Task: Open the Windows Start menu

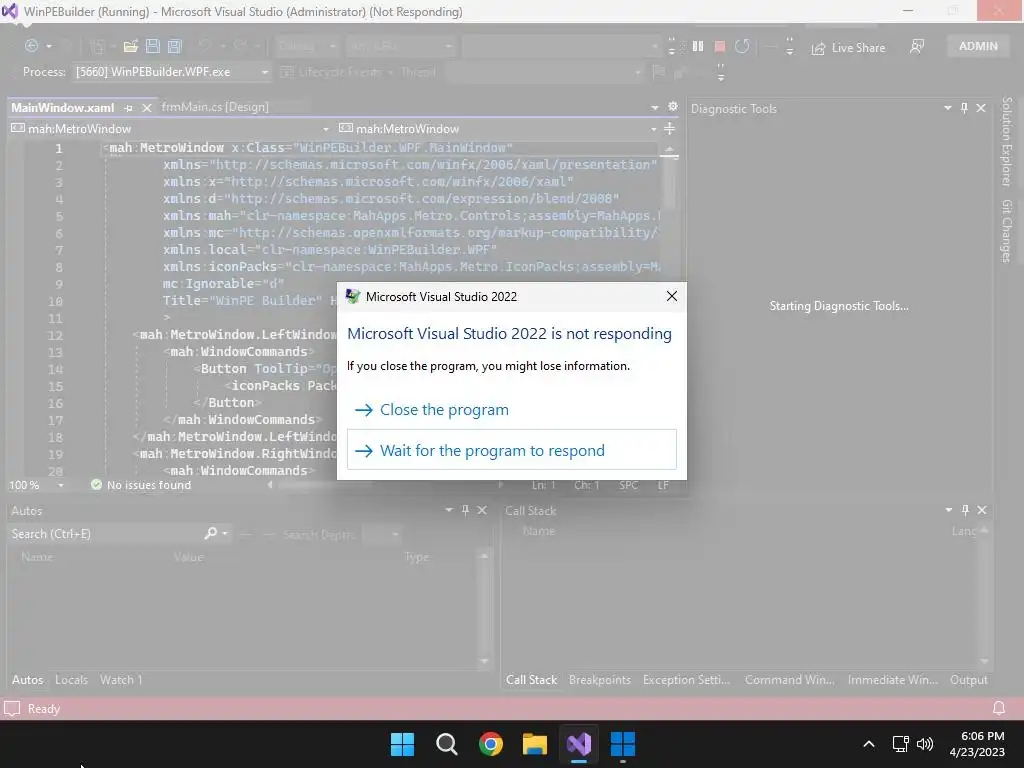Action: pyautogui.click(x=402, y=744)
